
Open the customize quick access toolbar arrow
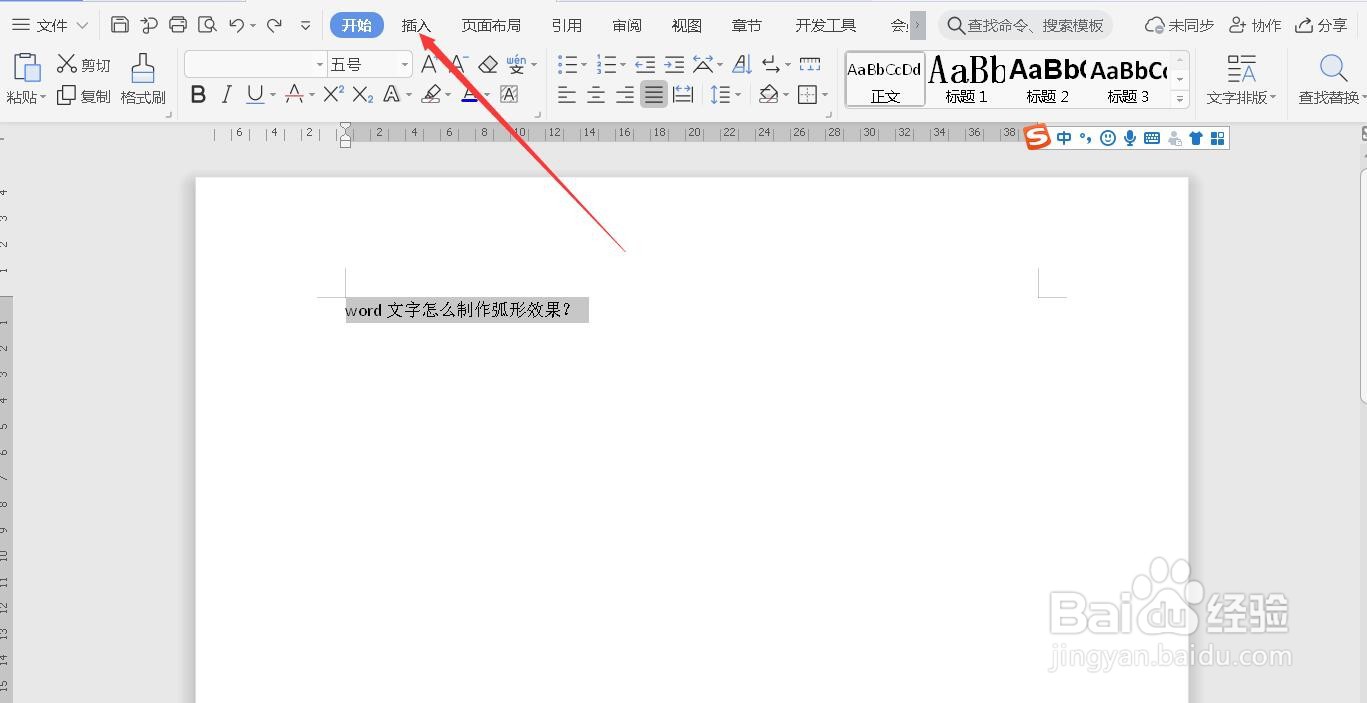(305, 25)
